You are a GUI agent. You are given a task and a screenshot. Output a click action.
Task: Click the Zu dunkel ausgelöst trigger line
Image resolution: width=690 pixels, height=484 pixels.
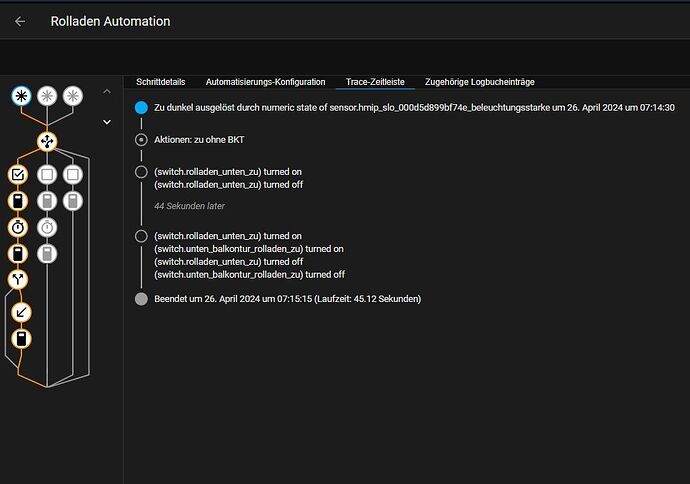tap(414, 108)
